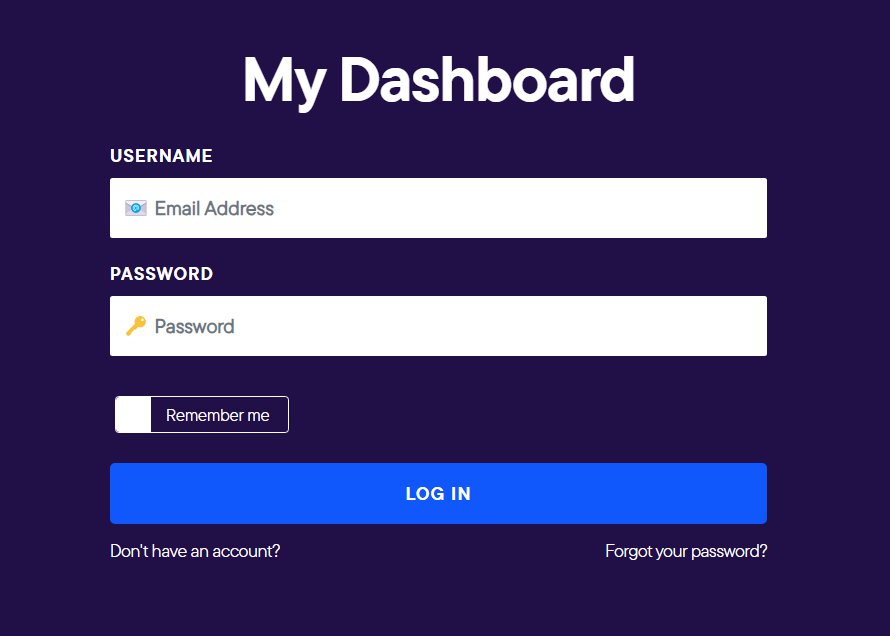Click the white knob of Remember me toggle
The height and width of the screenshot is (636, 890).
pyautogui.click(x=131, y=414)
